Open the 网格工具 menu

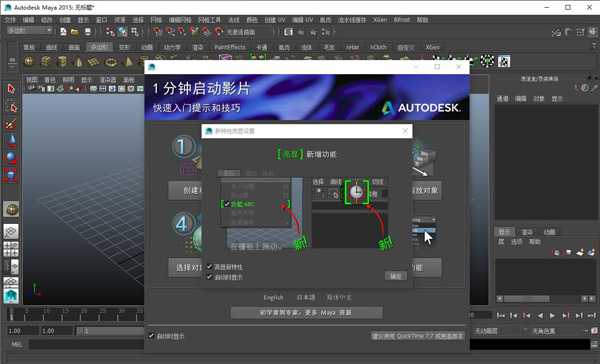tap(209, 20)
